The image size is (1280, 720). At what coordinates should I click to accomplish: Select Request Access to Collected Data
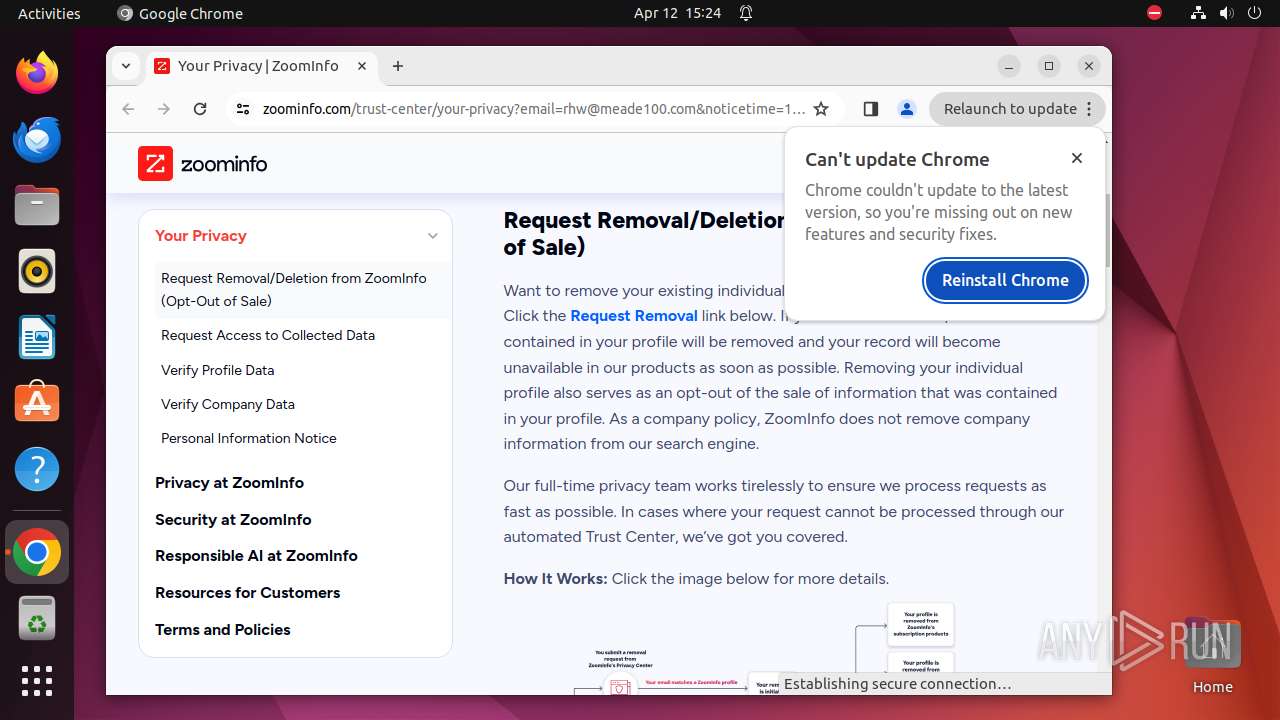click(x=268, y=335)
